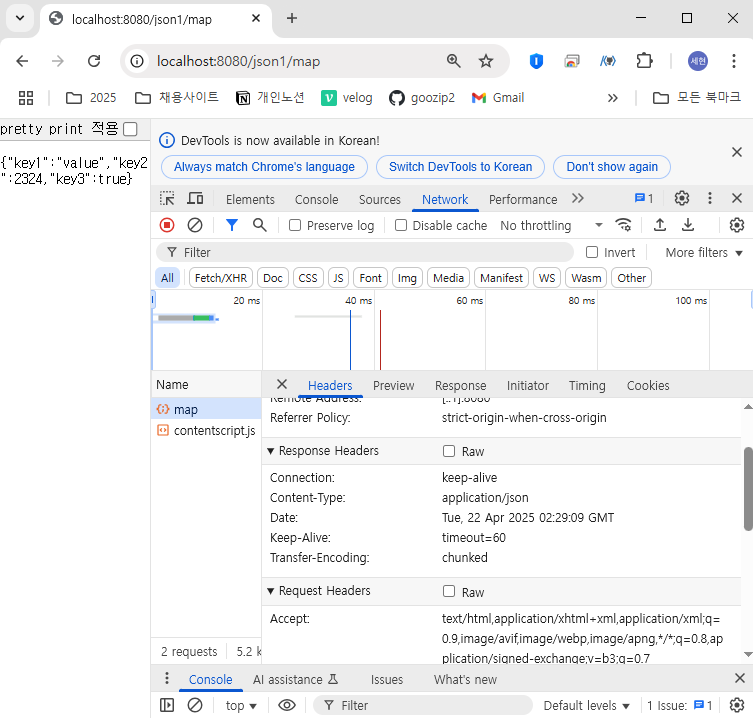Toggle the network filter funnel icon

pos(232,225)
